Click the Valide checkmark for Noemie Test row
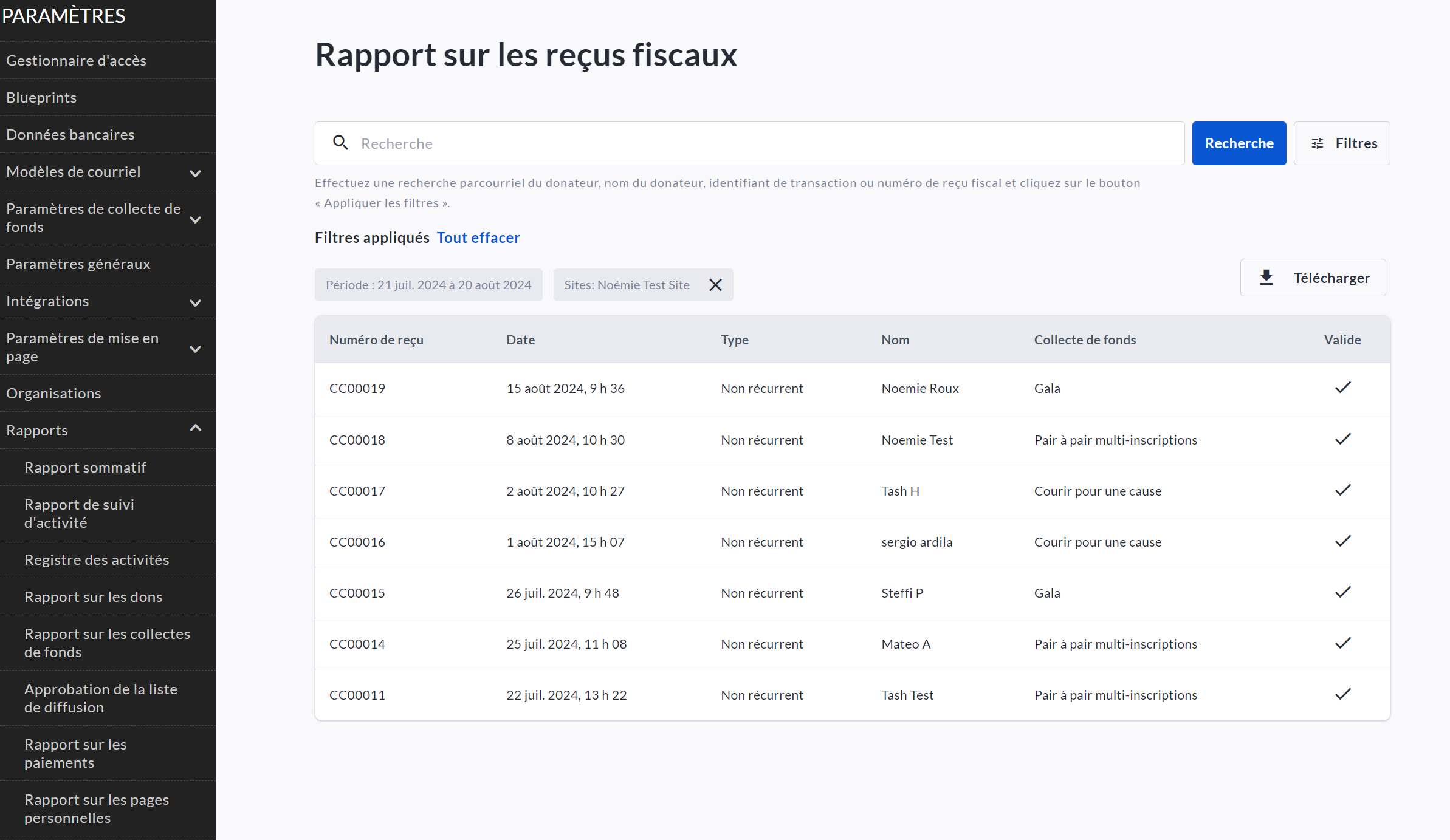Image resolution: width=1450 pixels, height=840 pixels. [1342, 439]
